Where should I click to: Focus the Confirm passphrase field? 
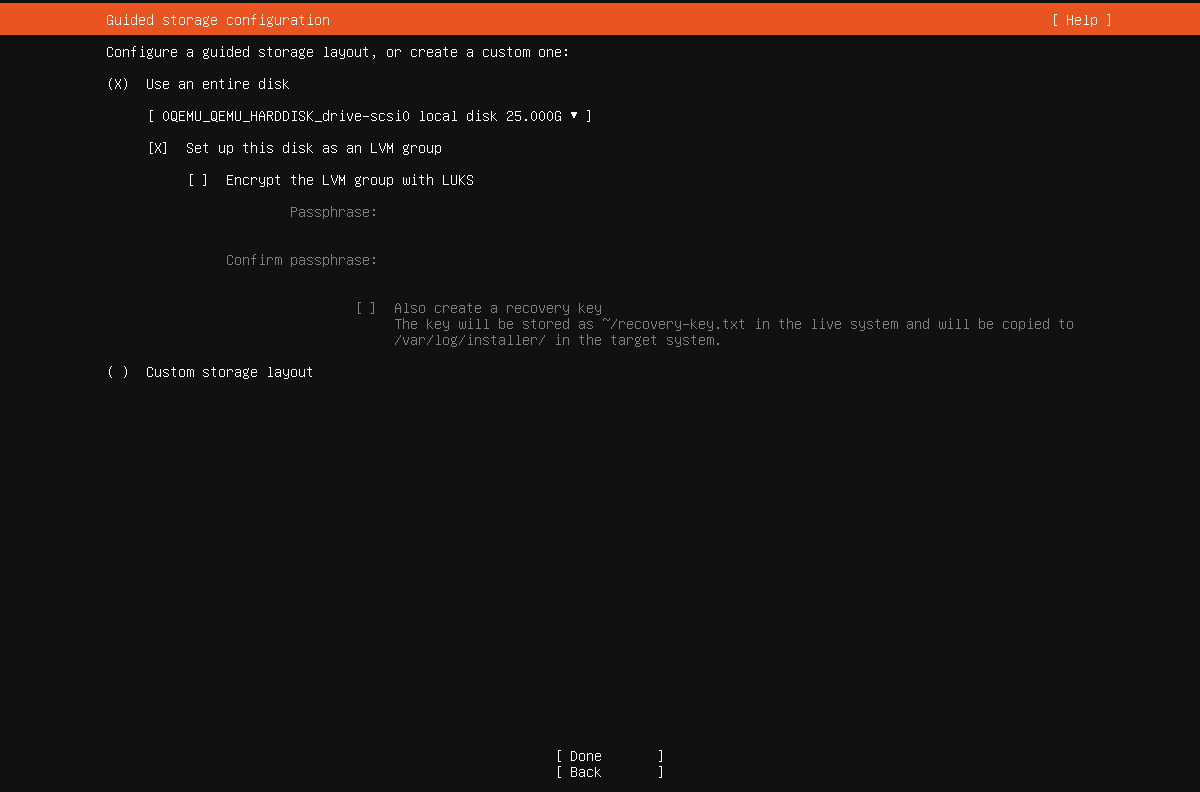click(600, 260)
